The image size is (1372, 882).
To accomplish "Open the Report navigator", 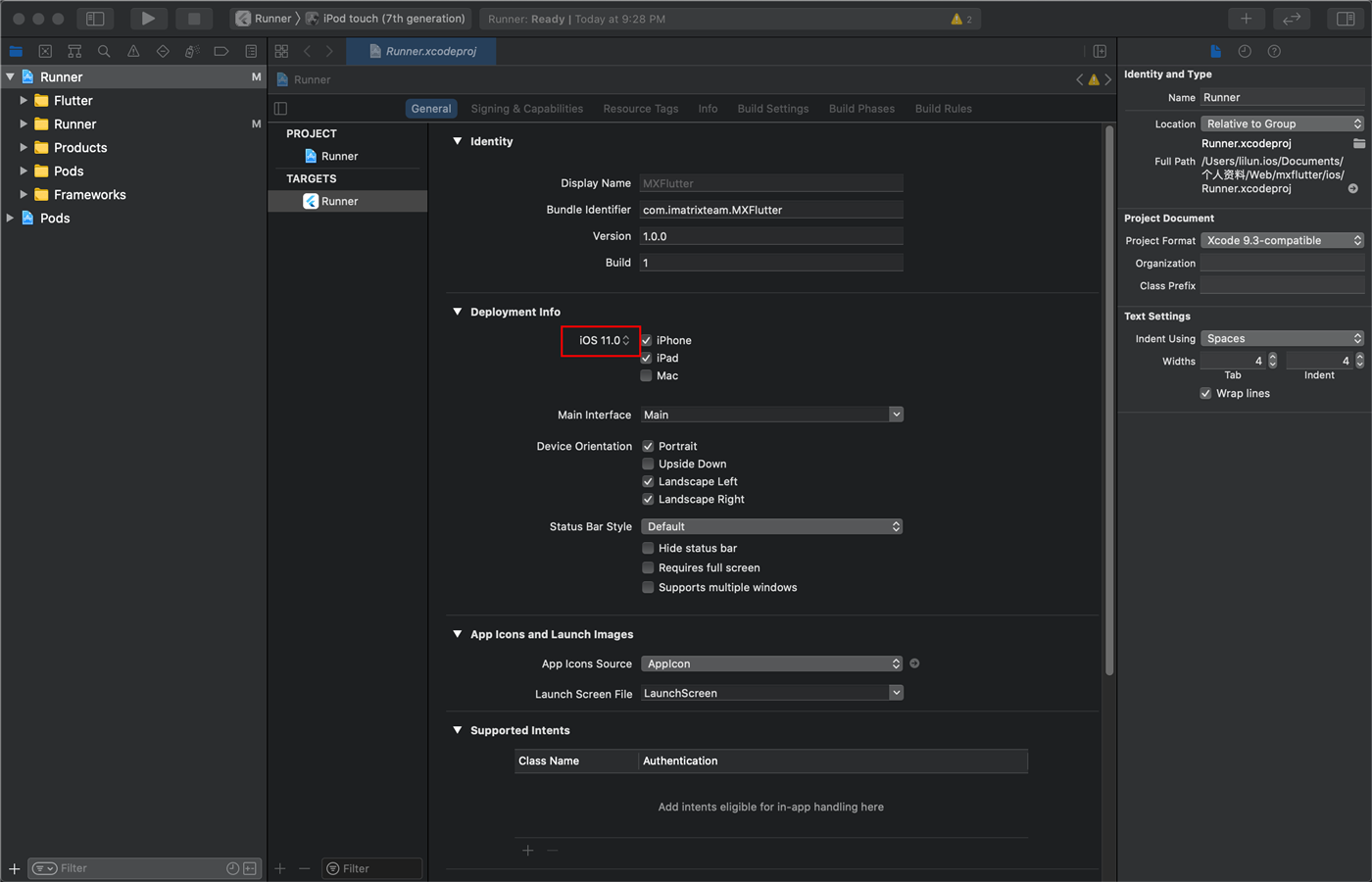I will [251, 51].
